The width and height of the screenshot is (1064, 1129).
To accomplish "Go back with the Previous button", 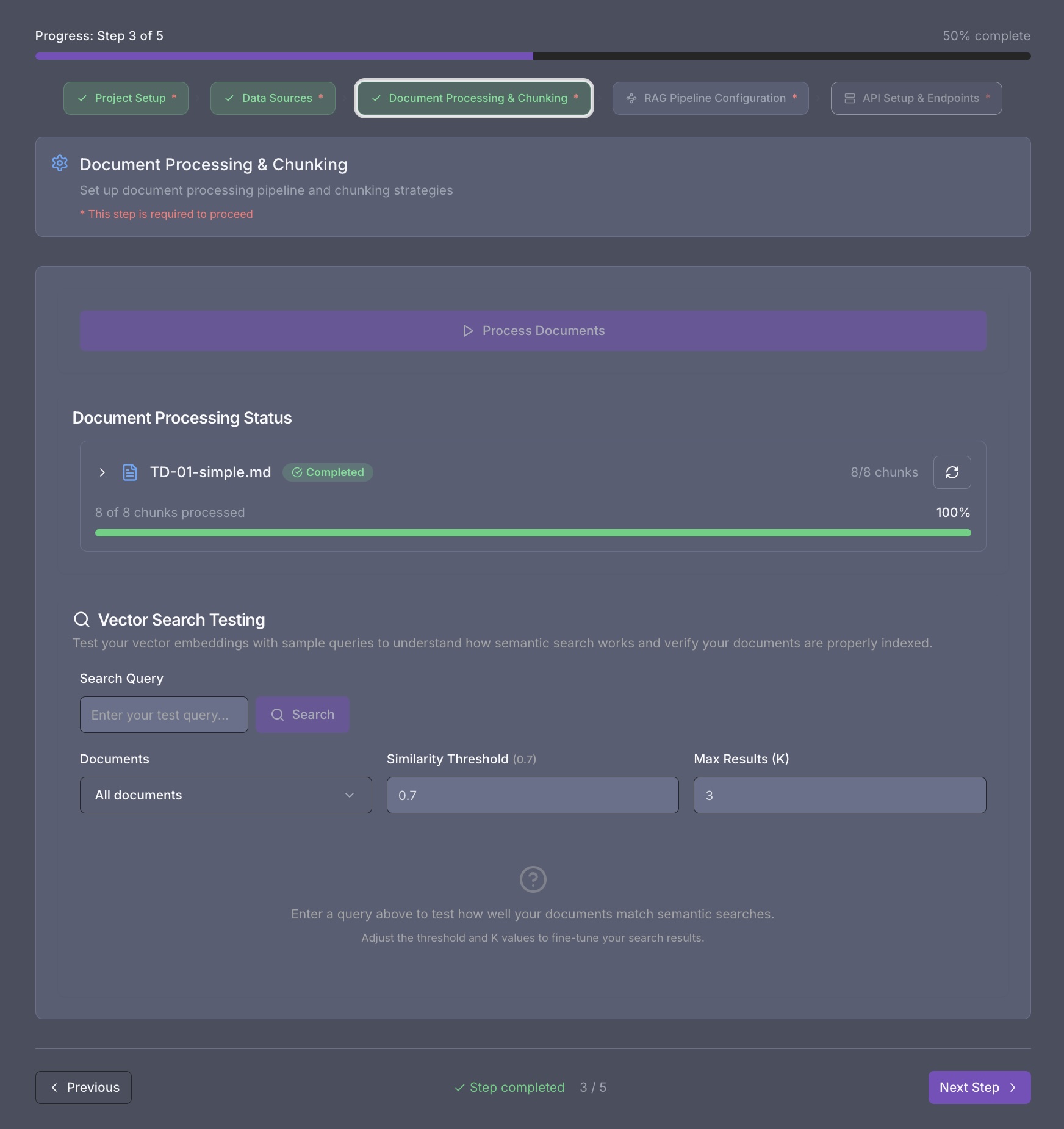I will coord(84,1088).
